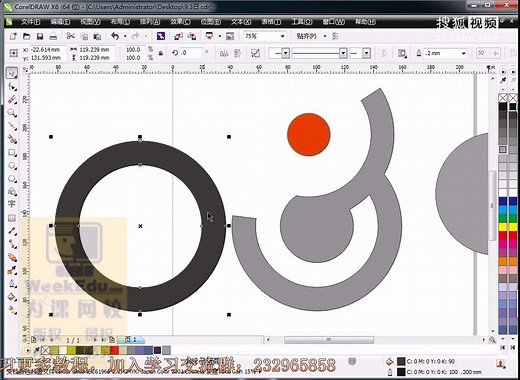Click the horizontal scrollbar thumb

pyautogui.click(x=329, y=340)
